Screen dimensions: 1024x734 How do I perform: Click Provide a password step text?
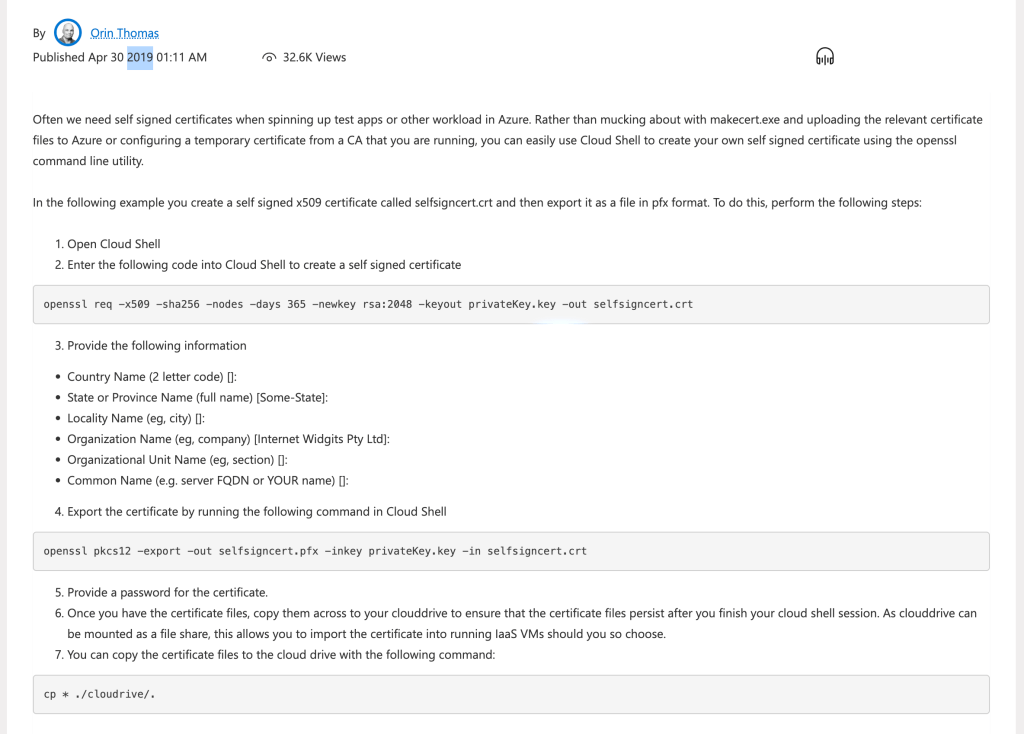[167, 593]
